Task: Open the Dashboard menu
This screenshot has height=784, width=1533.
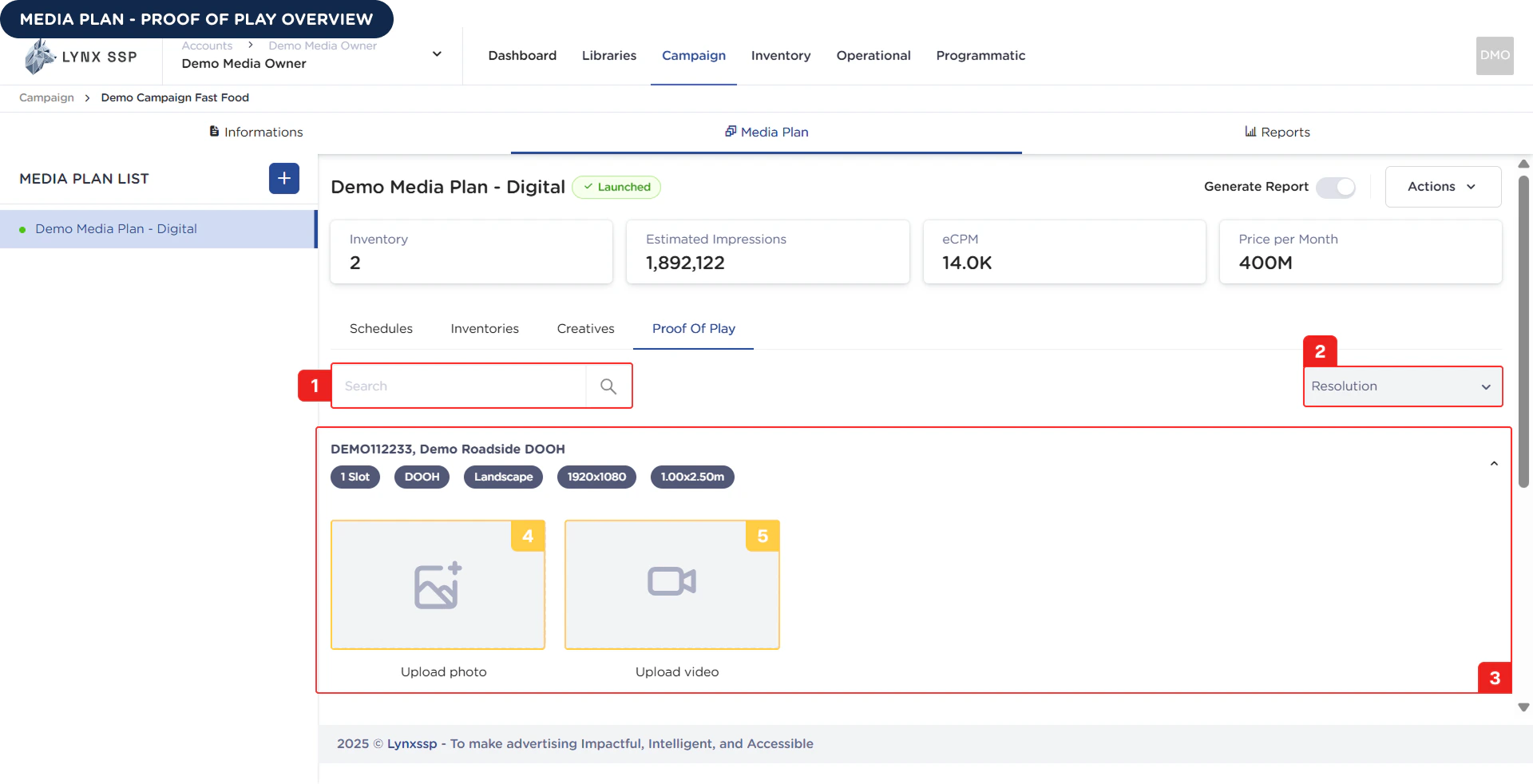Action: (x=522, y=56)
